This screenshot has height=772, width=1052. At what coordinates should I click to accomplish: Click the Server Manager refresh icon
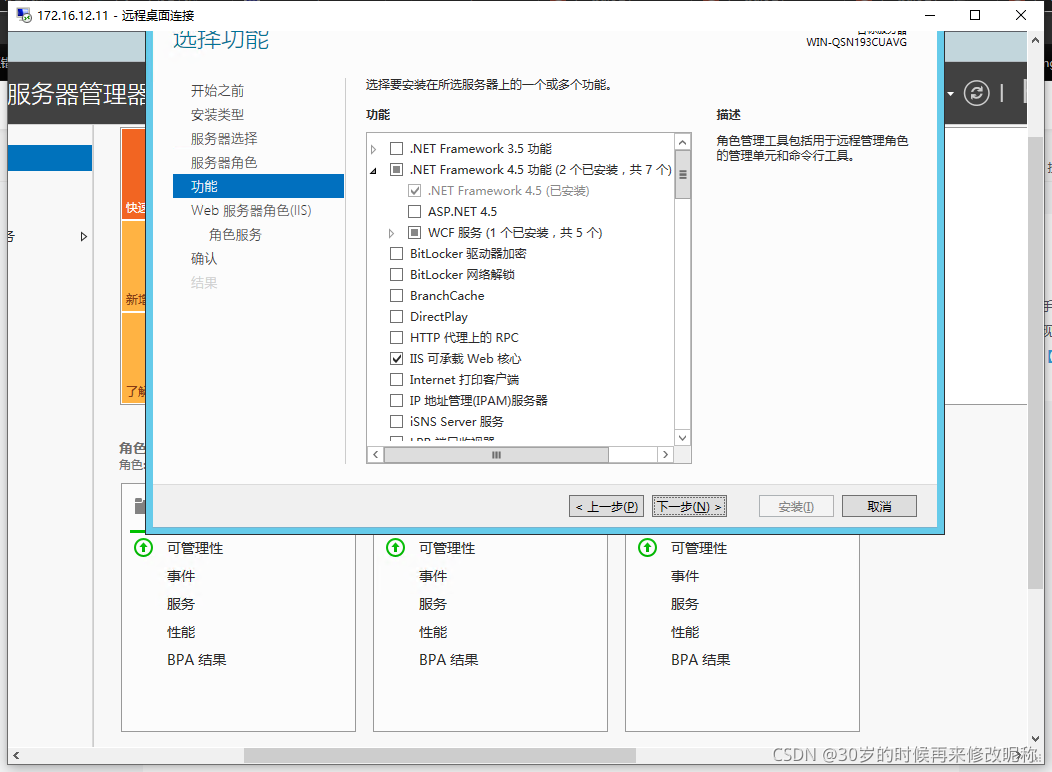[976, 93]
